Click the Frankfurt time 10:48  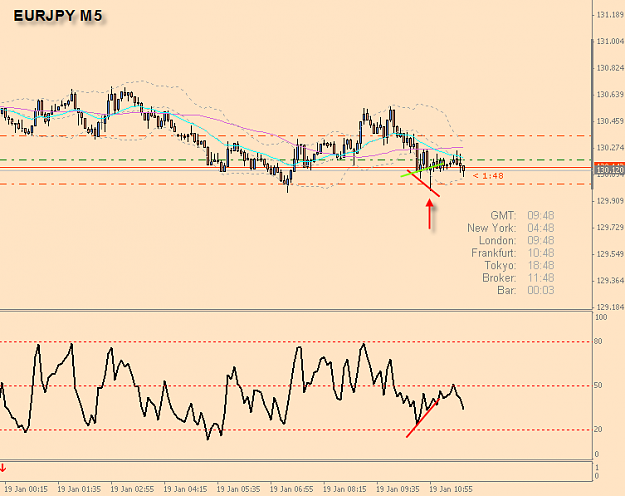(541, 253)
